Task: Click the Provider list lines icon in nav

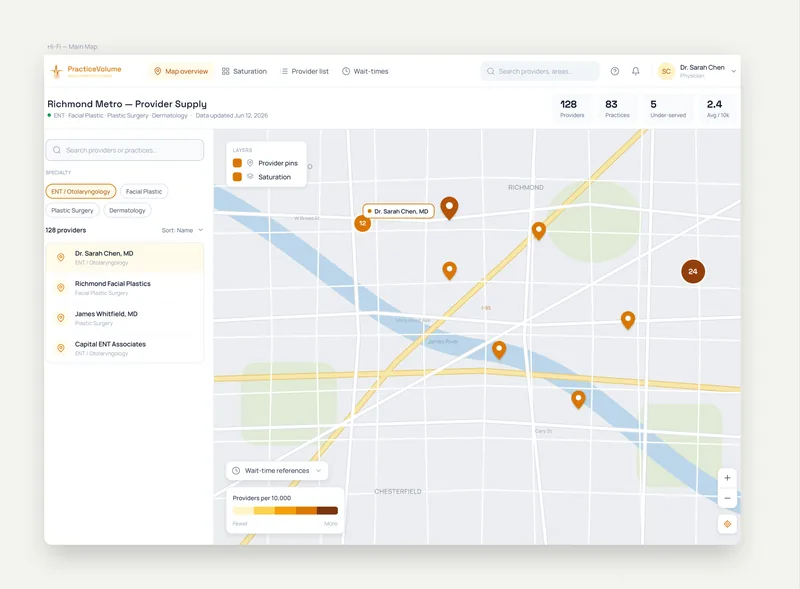Action: tap(285, 71)
